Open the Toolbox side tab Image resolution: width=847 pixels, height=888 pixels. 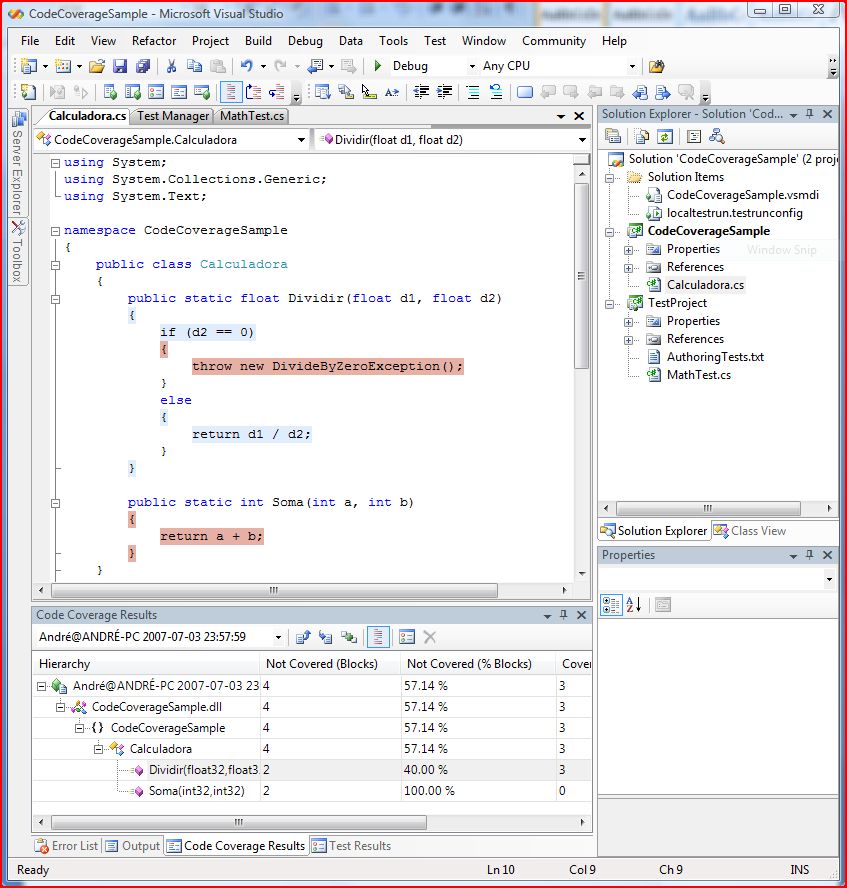pyautogui.click(x=18, y=253)
